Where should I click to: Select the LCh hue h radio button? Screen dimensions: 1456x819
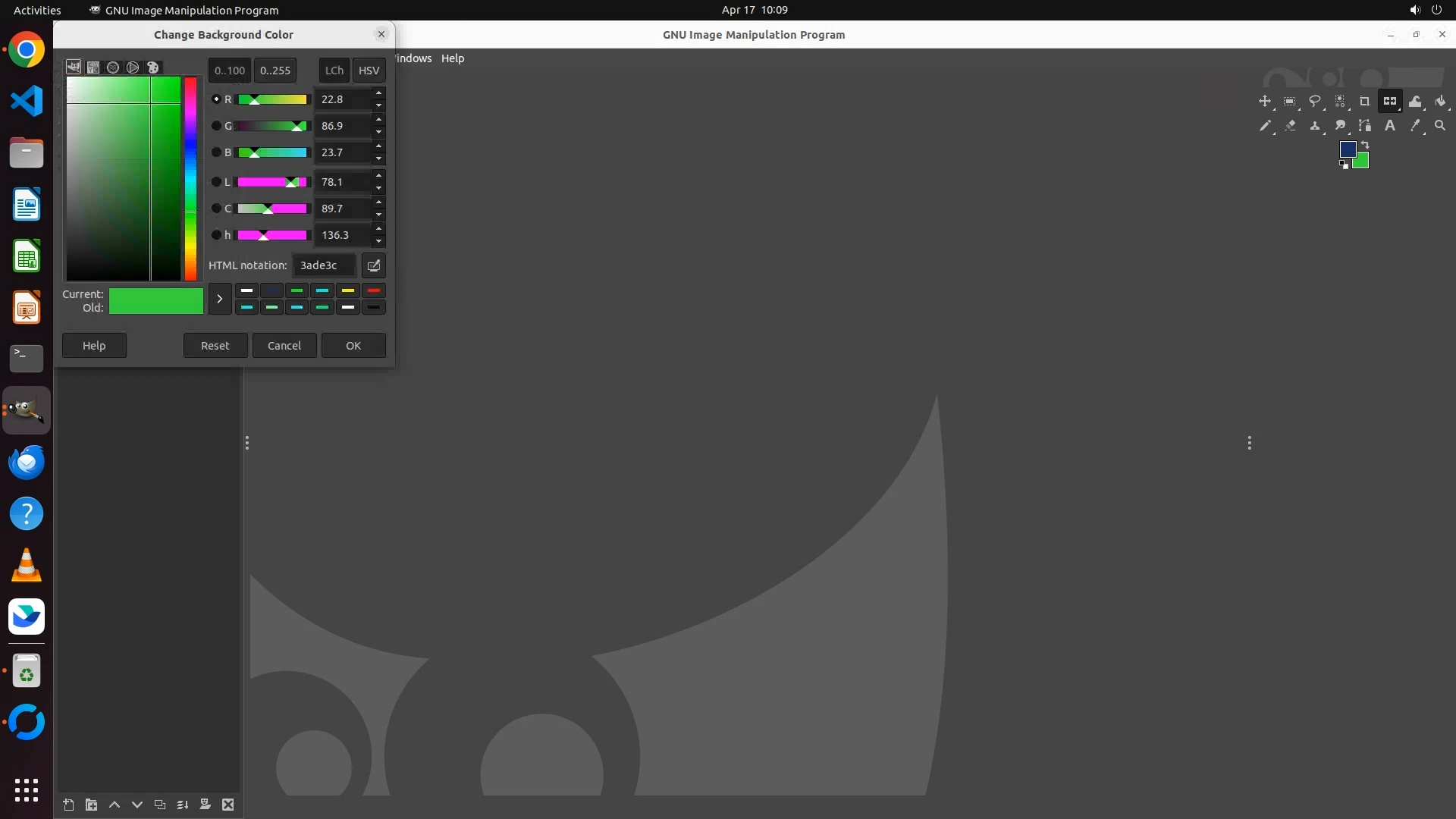coord(216,235)
